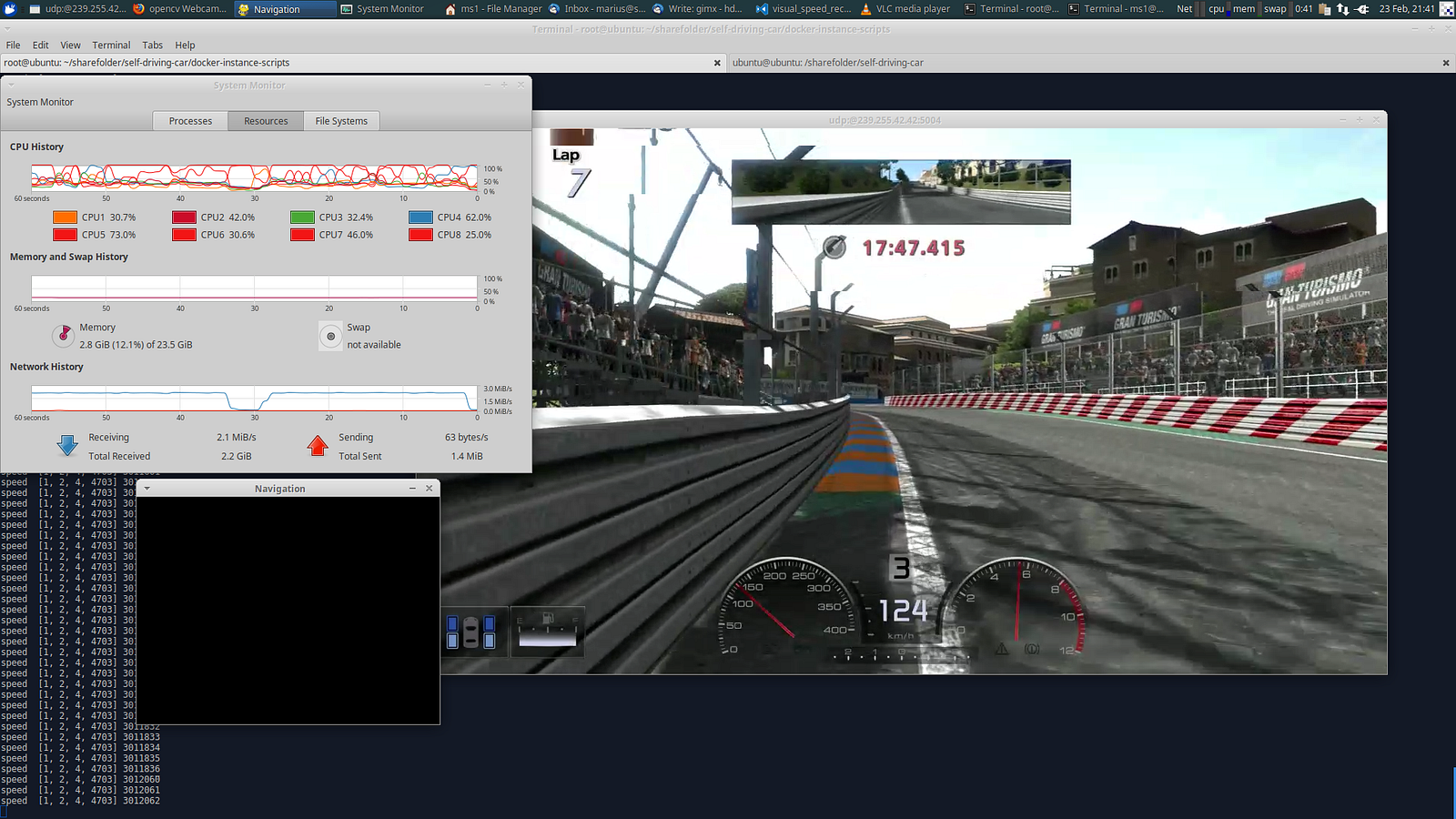Pick the CPU4 blue color swatch
This screenshot has height=819, width=1456.
pyautogui.click(x=420, y=217)
